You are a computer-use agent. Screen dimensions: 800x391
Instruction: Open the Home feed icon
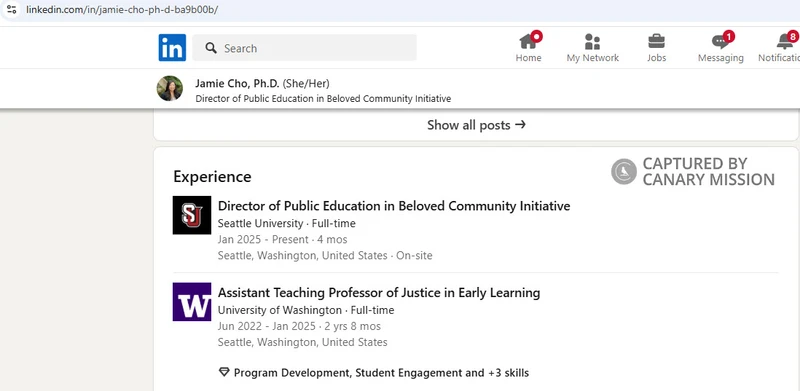pos(528,41)
